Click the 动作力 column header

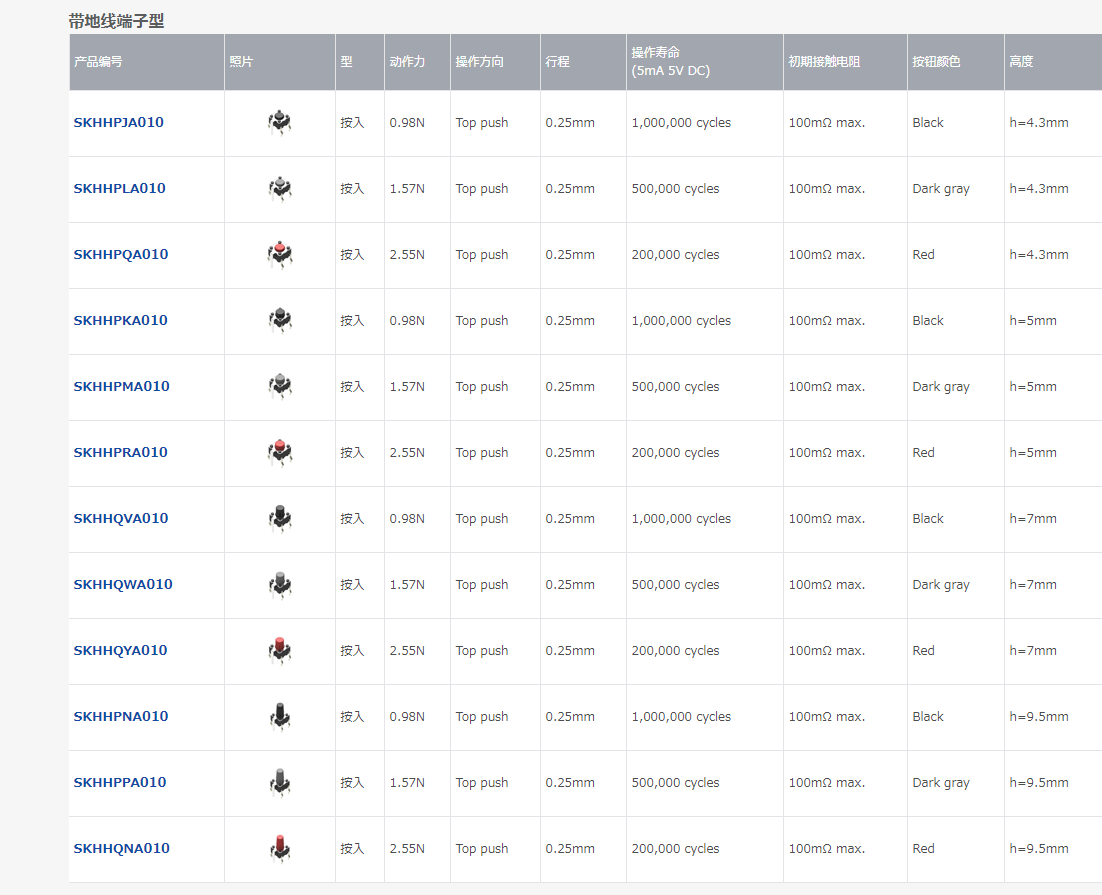coord(407,62)
